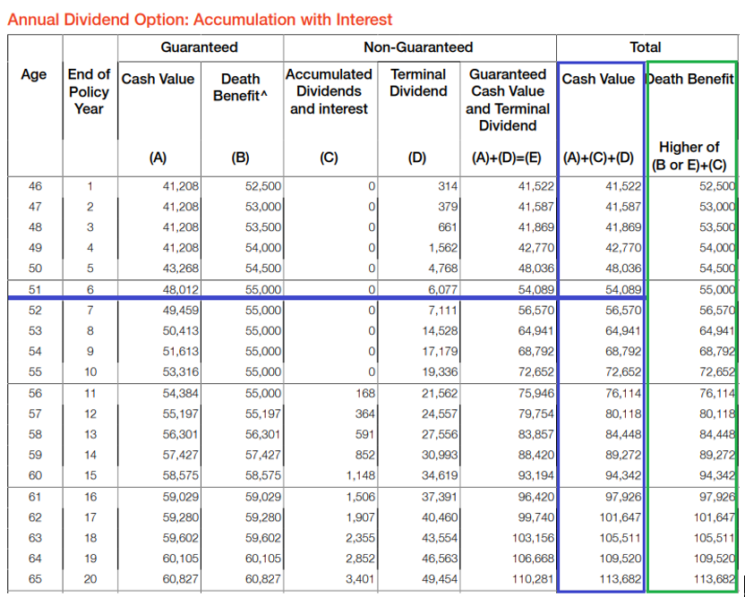Click the Accumulated Dividends and interest header
This screenshot has width=745, height=597.
point(329,91)
